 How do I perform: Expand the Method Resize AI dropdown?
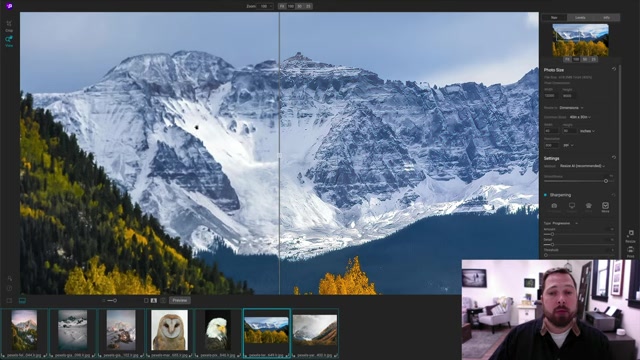click(582, 166)
